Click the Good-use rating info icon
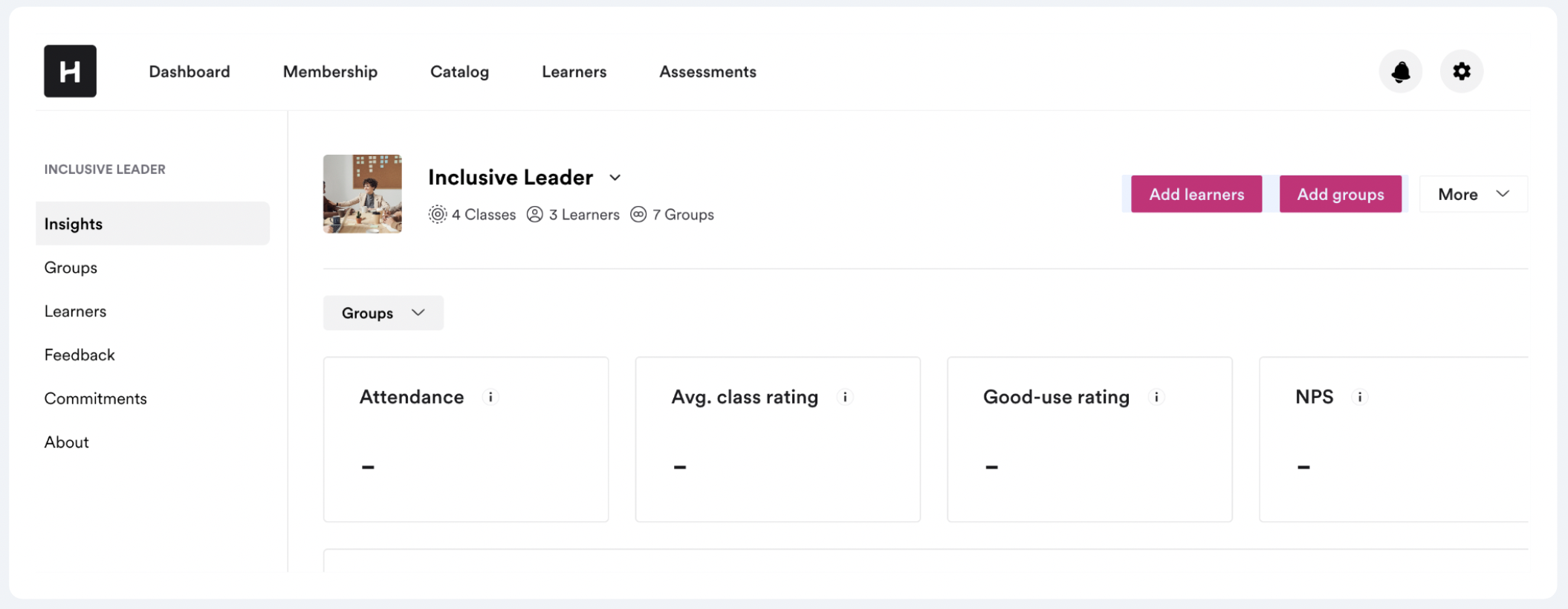Image resolution: width=1568 pixels, height=609 pixels. pyautogui.click(x=1156, y=397)
